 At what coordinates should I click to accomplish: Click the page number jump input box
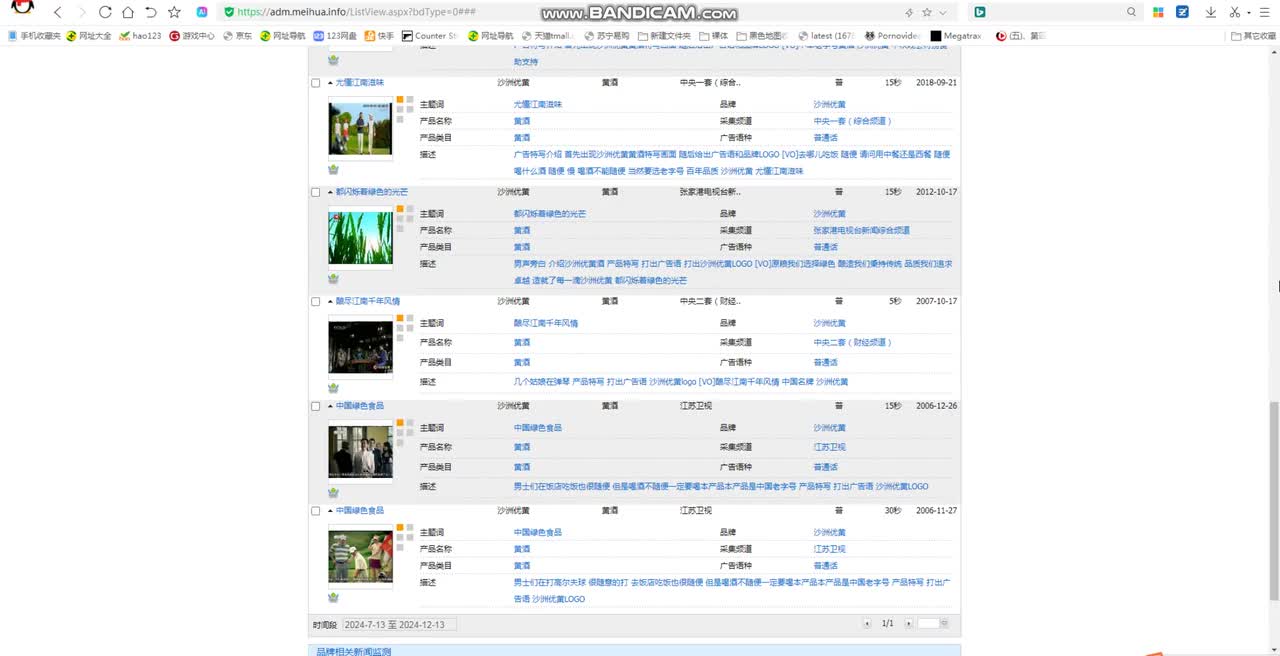click(928, 624)
